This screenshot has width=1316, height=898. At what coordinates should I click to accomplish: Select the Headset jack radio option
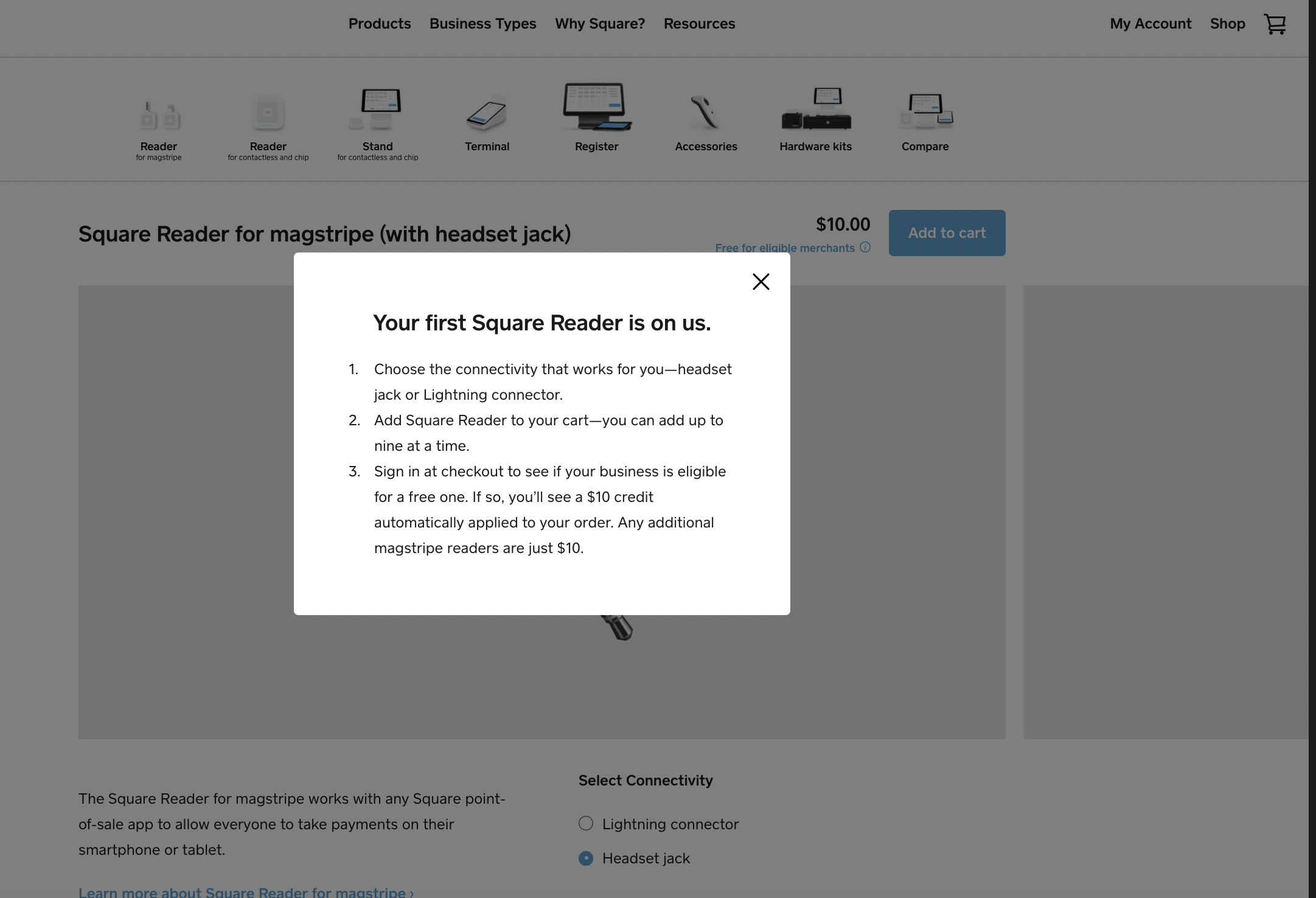point(586,858)
